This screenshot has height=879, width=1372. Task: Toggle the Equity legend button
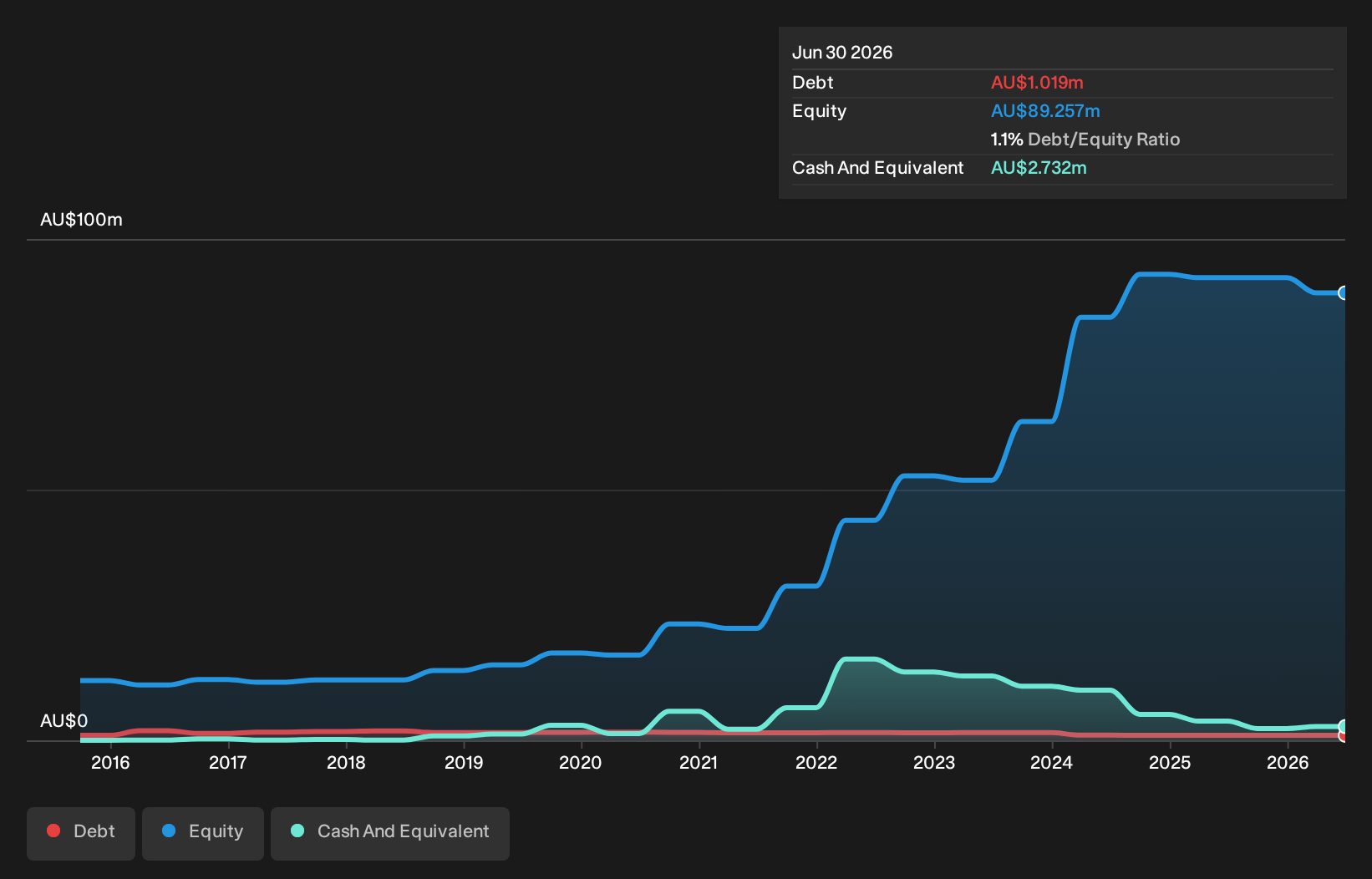pos(203,833)
